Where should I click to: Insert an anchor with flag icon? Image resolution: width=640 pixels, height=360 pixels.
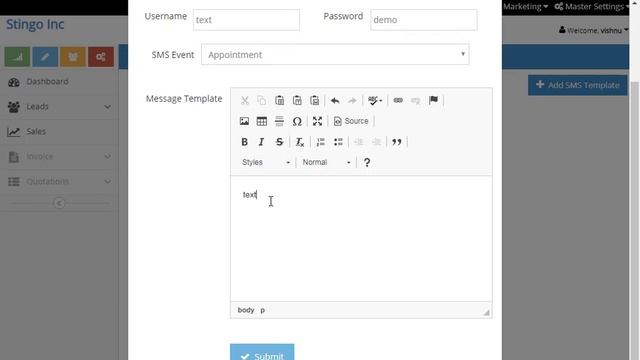pos(433,100)
